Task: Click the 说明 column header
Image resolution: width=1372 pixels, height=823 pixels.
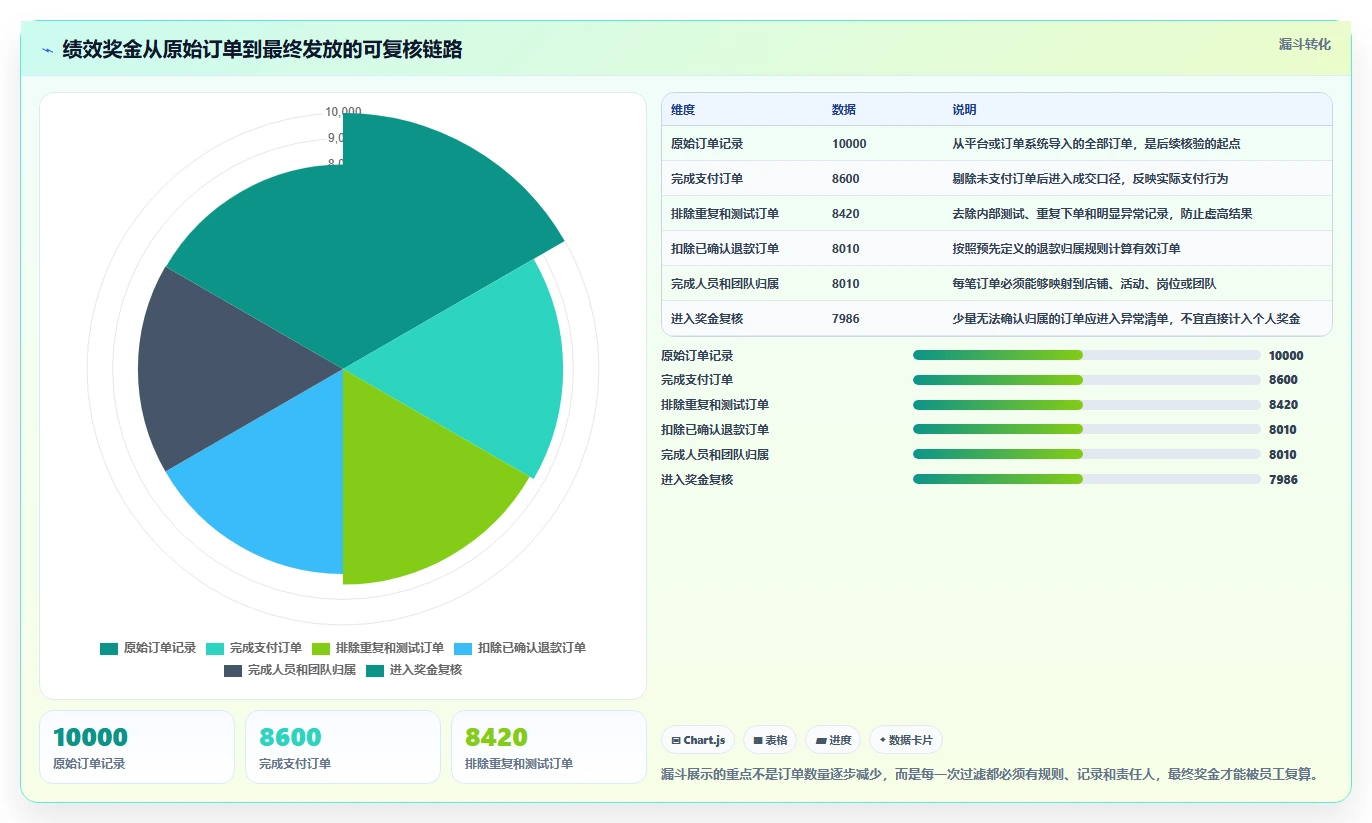Action: [x=964, y=110]
